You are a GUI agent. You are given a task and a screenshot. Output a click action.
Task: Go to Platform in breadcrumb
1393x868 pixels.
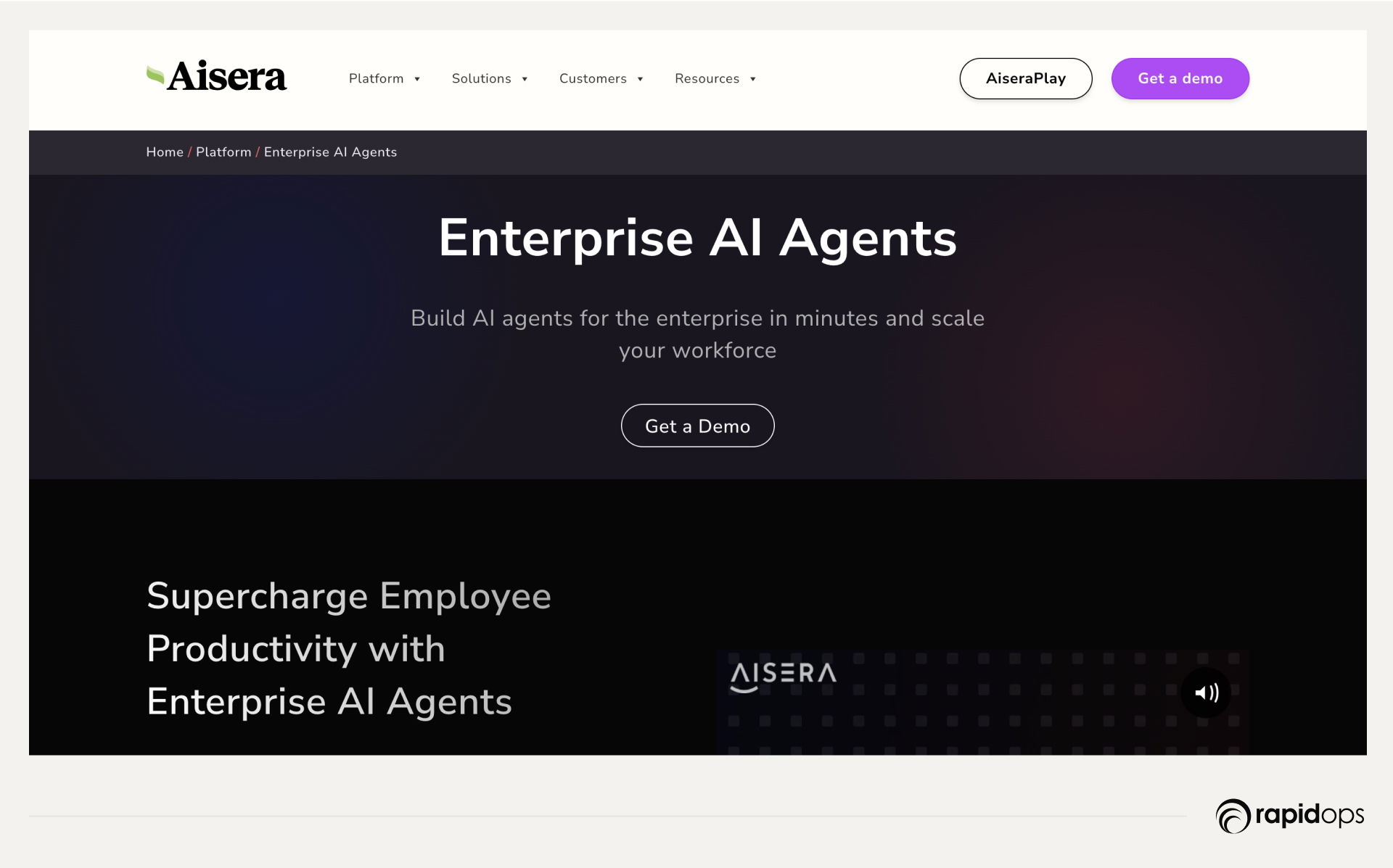[223, 152]
